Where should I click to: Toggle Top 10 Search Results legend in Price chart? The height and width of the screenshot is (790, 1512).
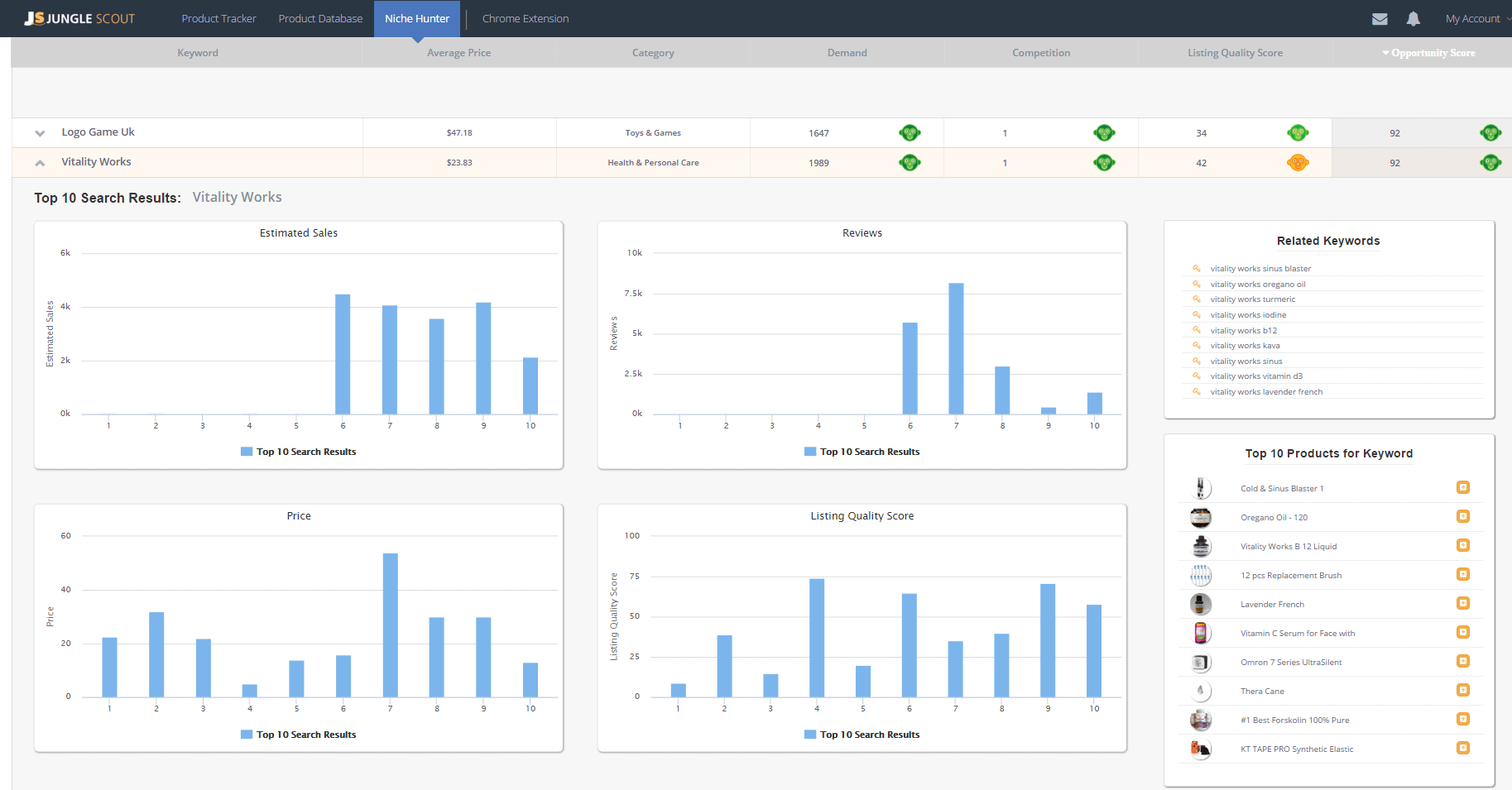[299, 735]
